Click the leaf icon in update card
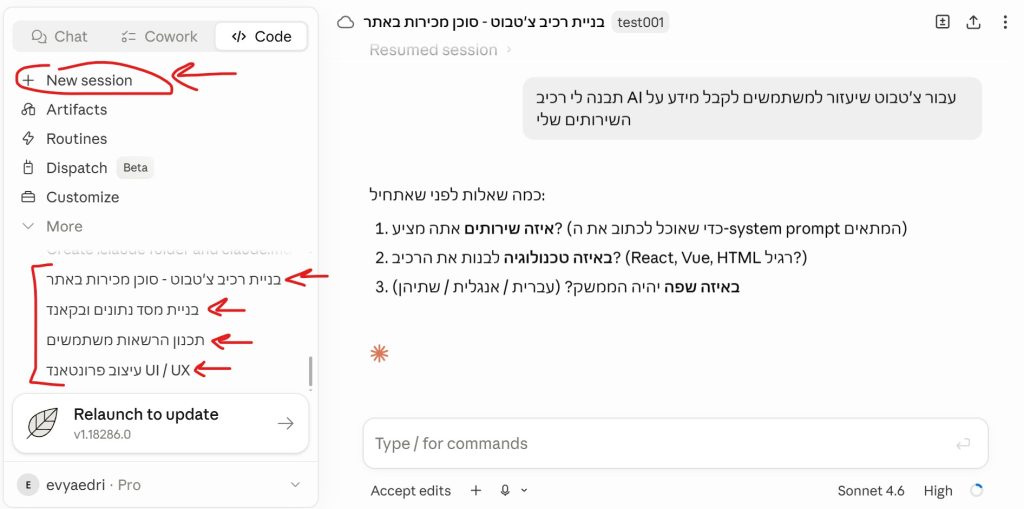 tap(42, 423)
